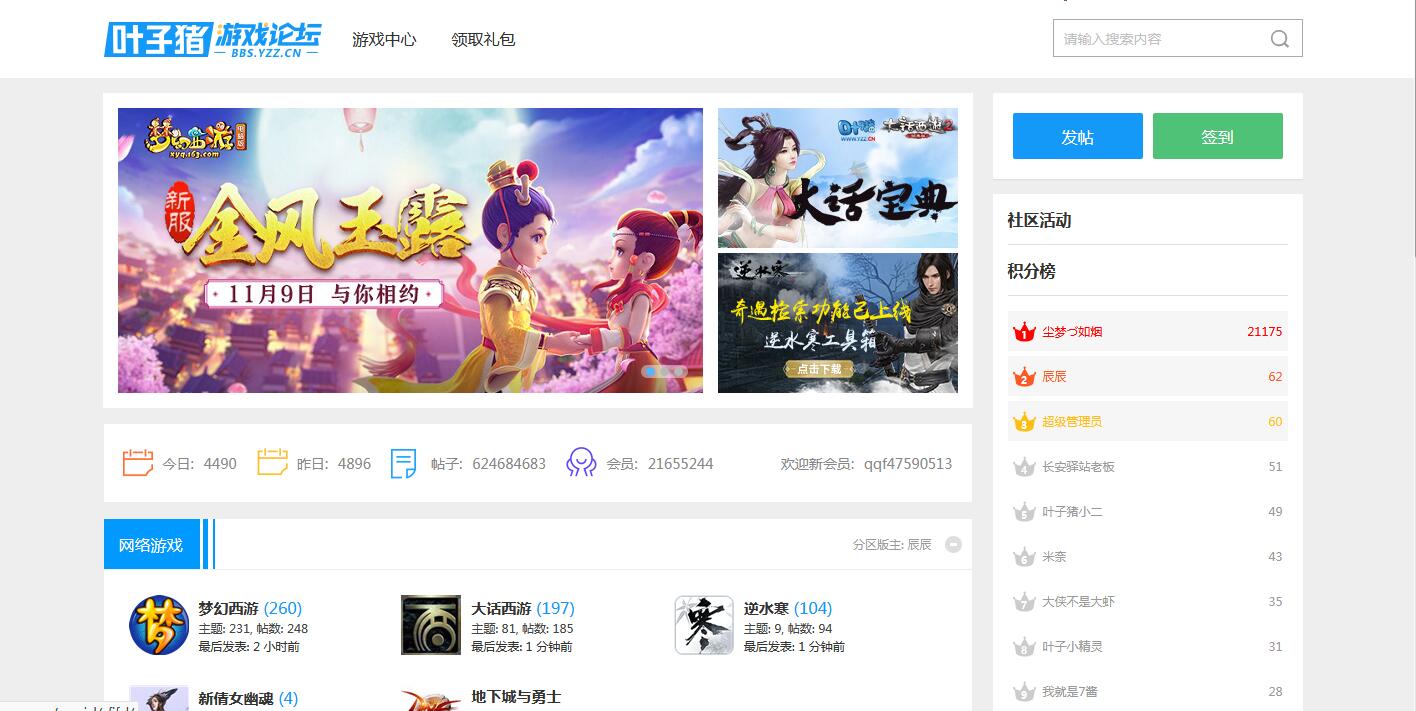The height and width of the screenshot is (711, 1416).
Task: Open user 叶子小精灵 in ranking
Action: [1072, 647]
